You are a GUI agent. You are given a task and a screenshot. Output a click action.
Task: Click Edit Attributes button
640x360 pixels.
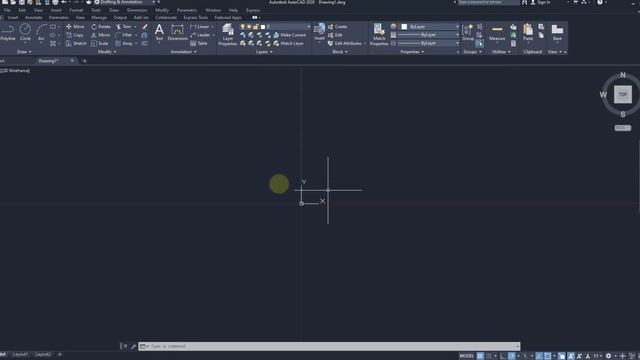[x=345, y=43]
